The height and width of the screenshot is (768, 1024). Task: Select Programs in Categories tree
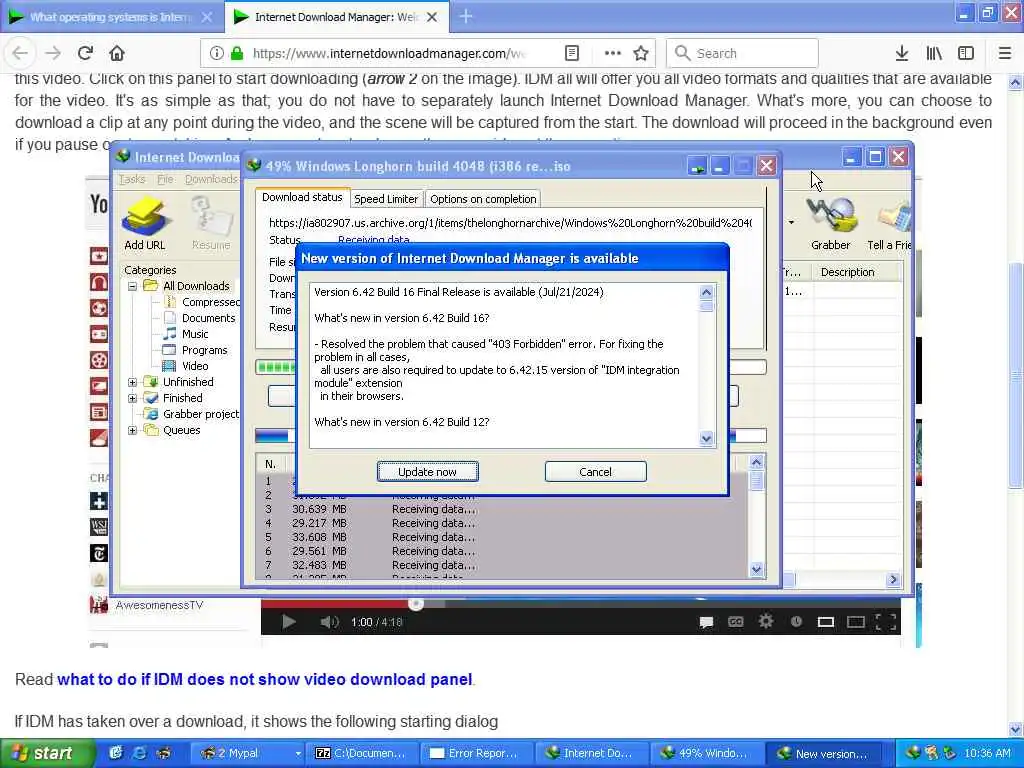tap(204, 350)
